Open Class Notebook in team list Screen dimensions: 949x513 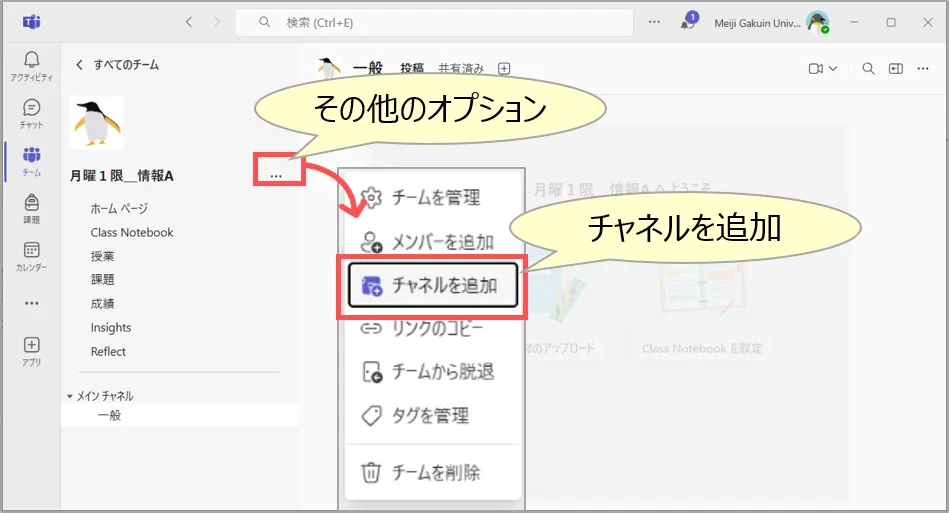(132, 232)
